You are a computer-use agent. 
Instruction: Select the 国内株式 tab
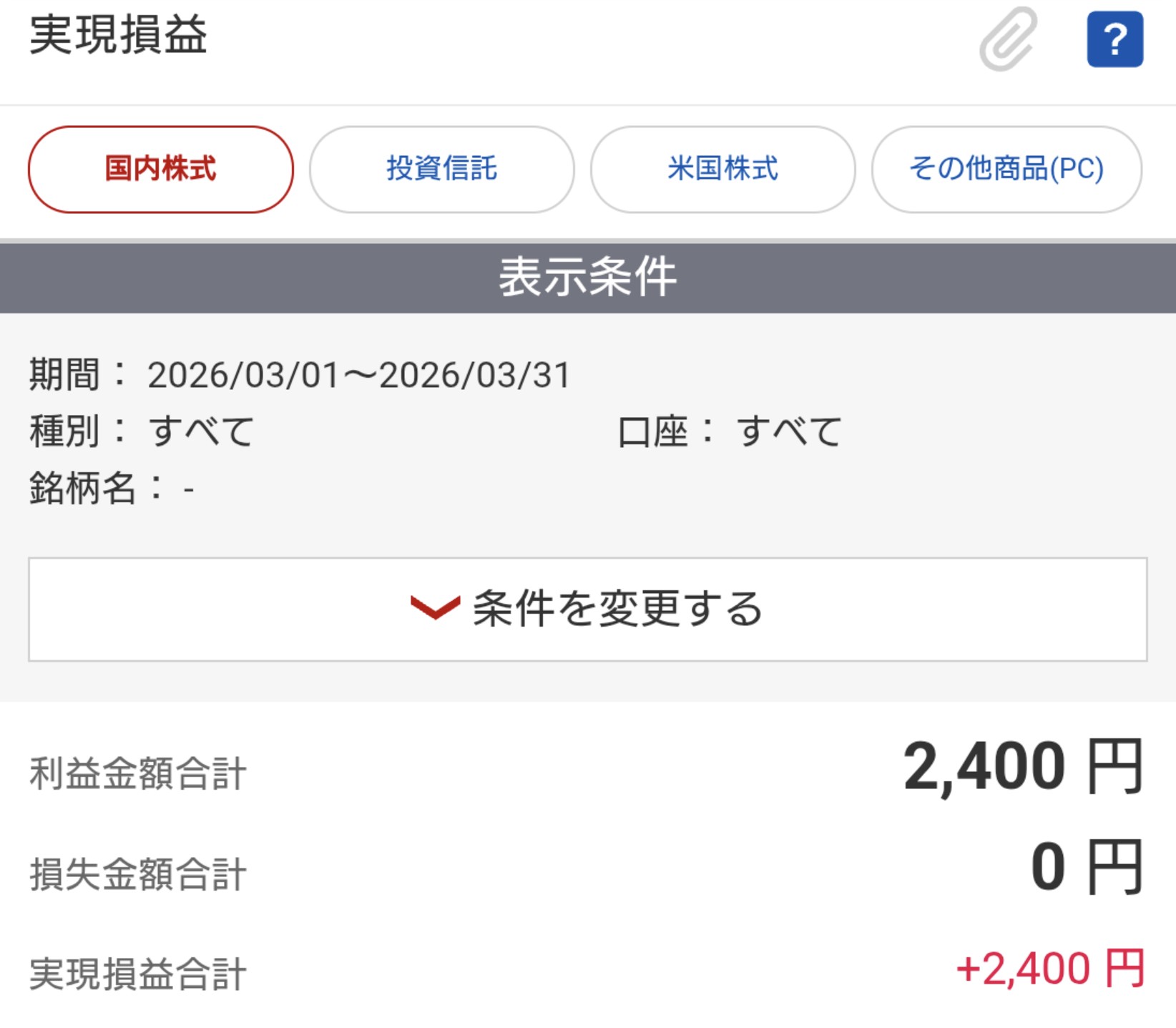[x=161, y=170]
